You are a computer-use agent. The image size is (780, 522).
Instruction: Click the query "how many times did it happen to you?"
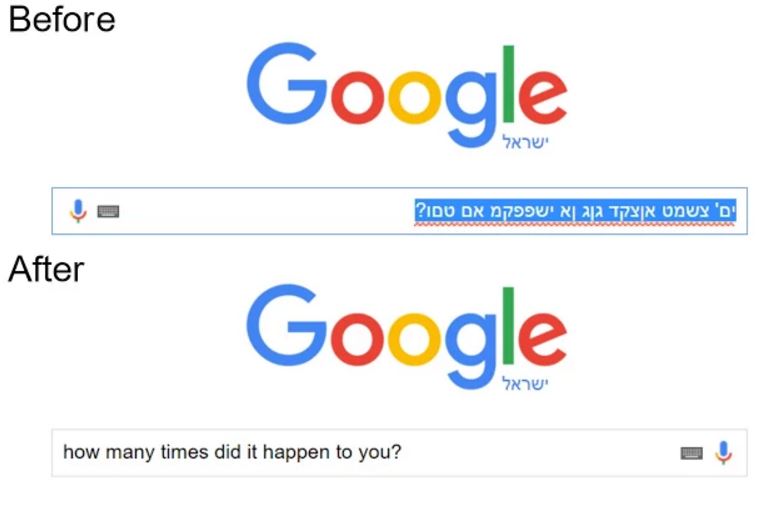coord(232,452)
